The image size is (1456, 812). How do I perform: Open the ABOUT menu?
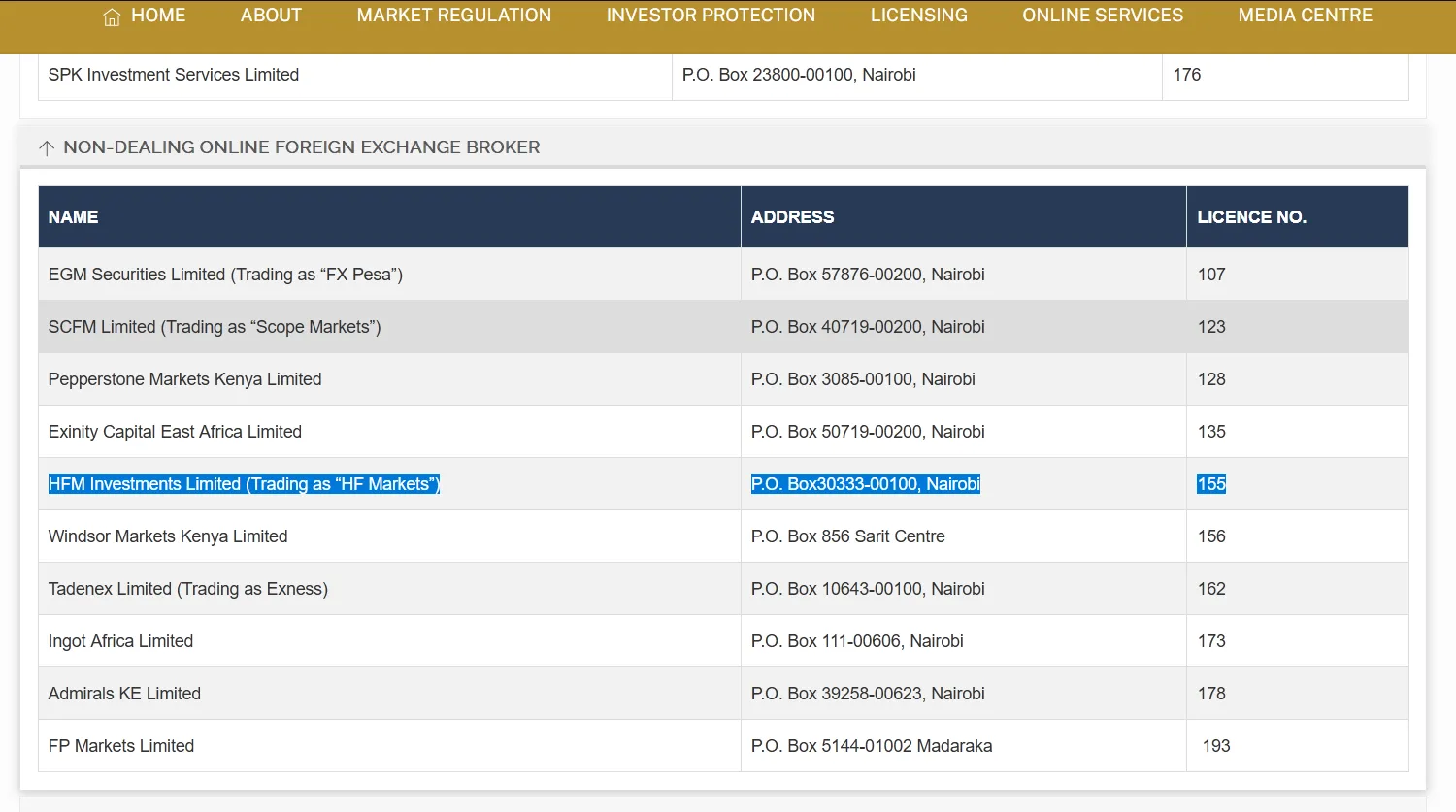point(272,16)
